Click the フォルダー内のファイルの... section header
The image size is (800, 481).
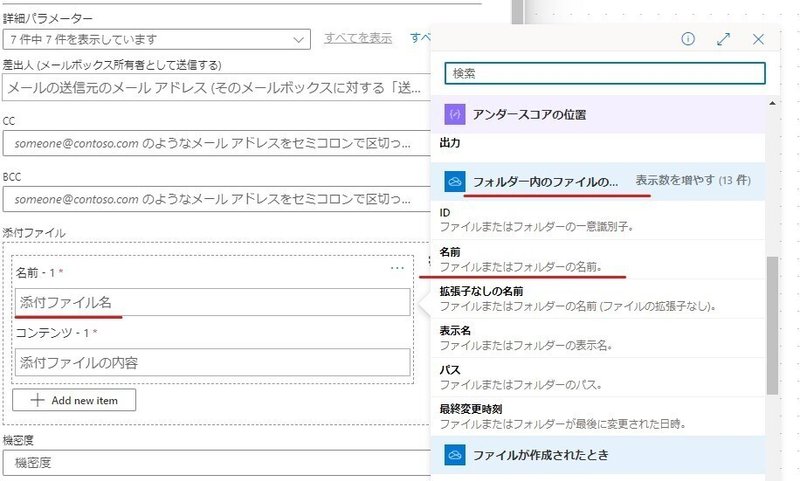coord(598,182)
